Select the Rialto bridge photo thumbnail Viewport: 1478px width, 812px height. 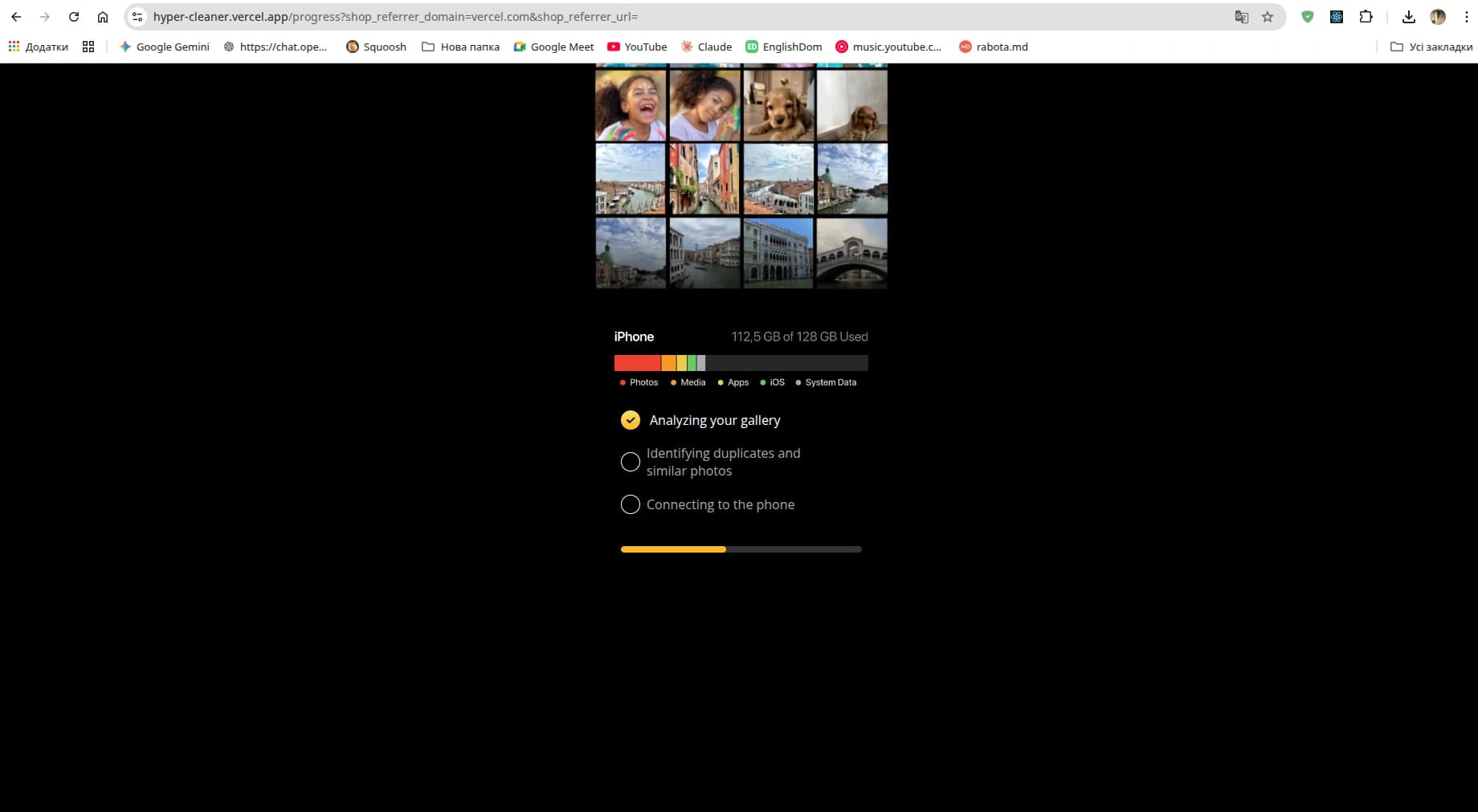pyautogui.click(x=852, y=253)
